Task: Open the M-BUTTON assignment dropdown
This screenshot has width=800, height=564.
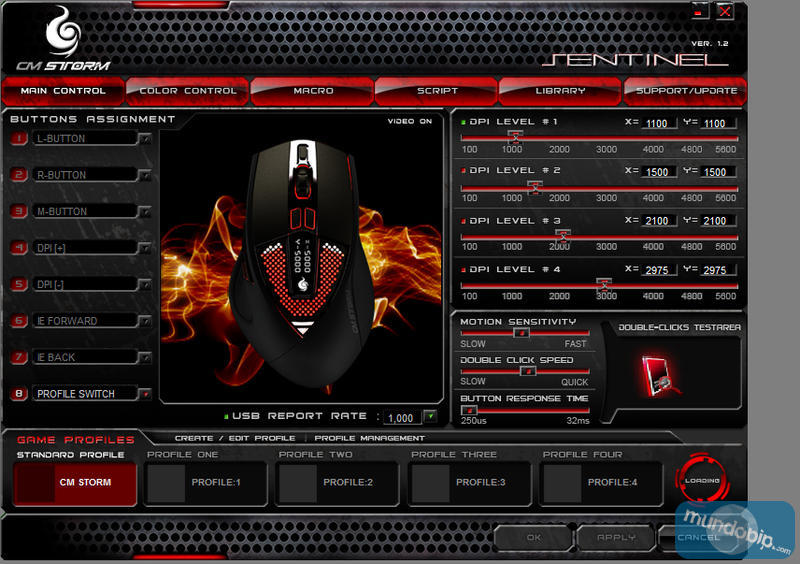Action: coord(145,212)
